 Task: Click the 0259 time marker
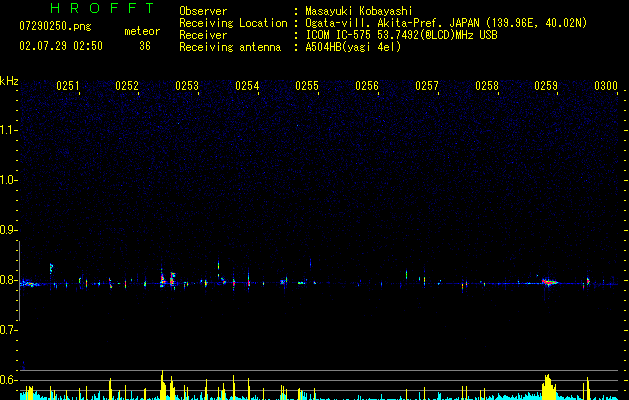pyautogui.click(x=546, y=86)
